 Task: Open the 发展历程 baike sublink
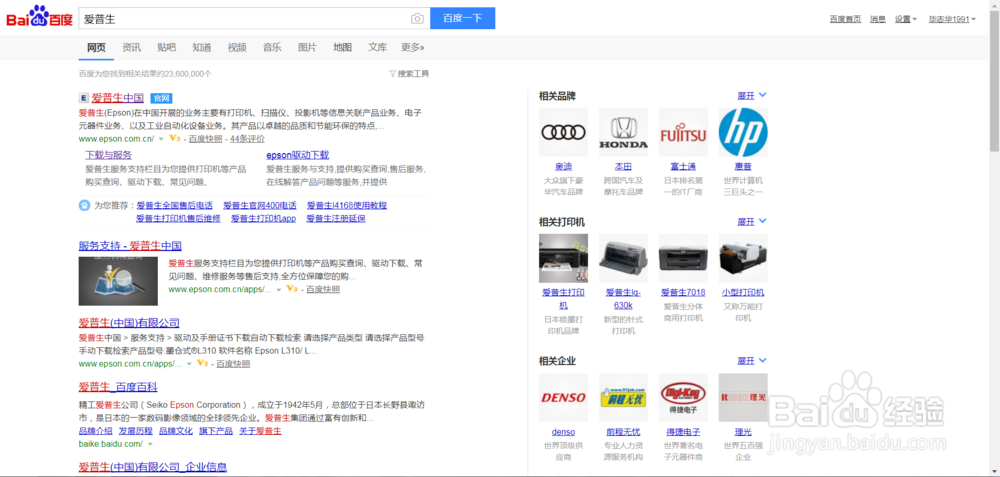click(x=135, y=431)
